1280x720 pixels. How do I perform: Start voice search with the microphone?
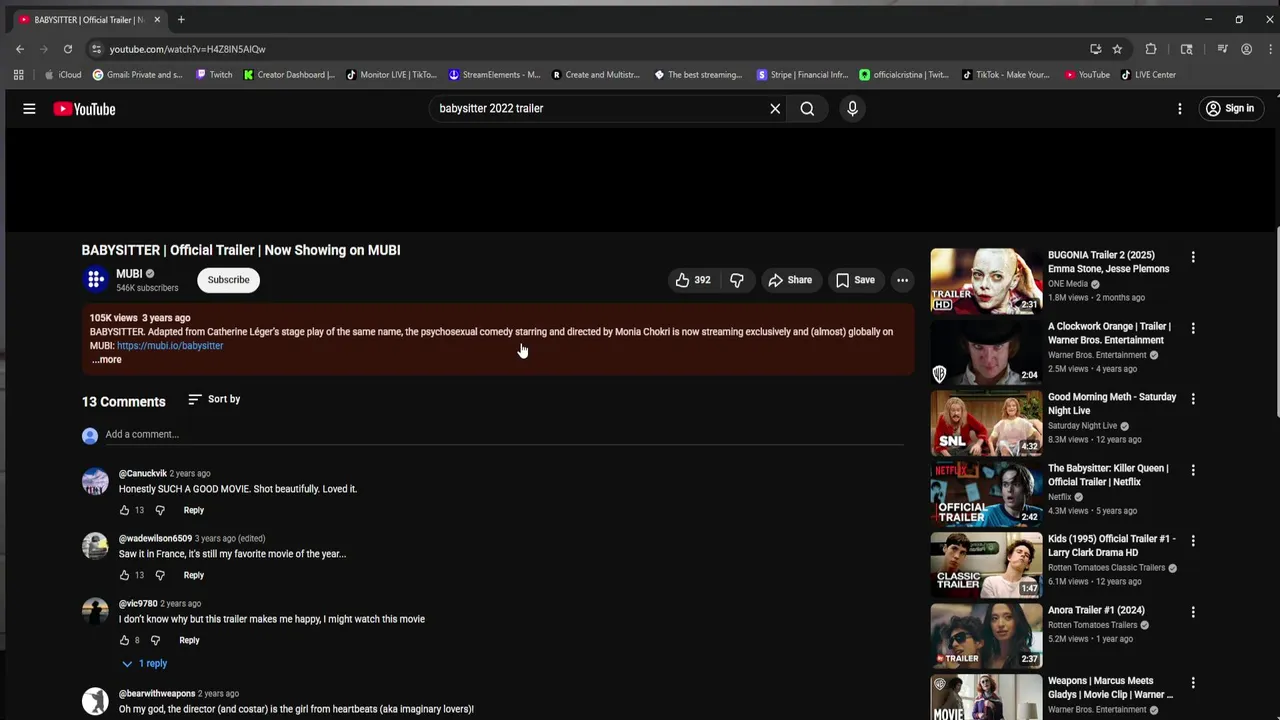coord(852,109)
